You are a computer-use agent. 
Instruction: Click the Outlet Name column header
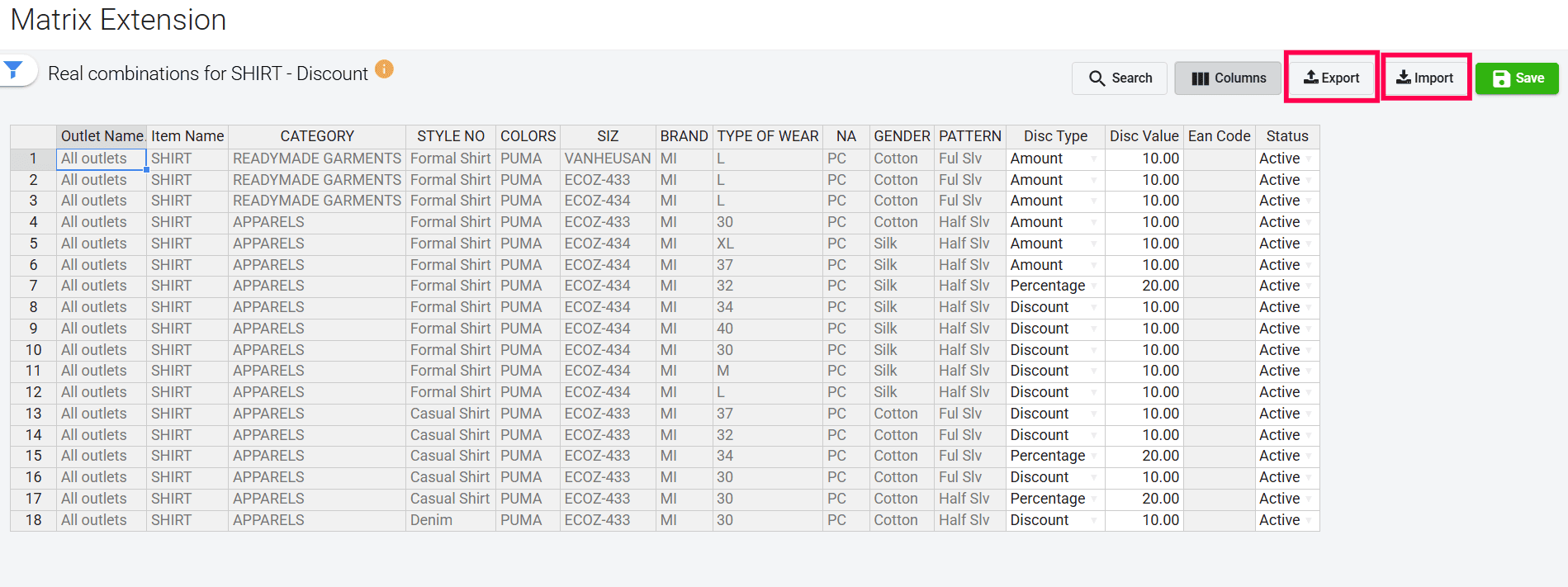coord(102,136)
